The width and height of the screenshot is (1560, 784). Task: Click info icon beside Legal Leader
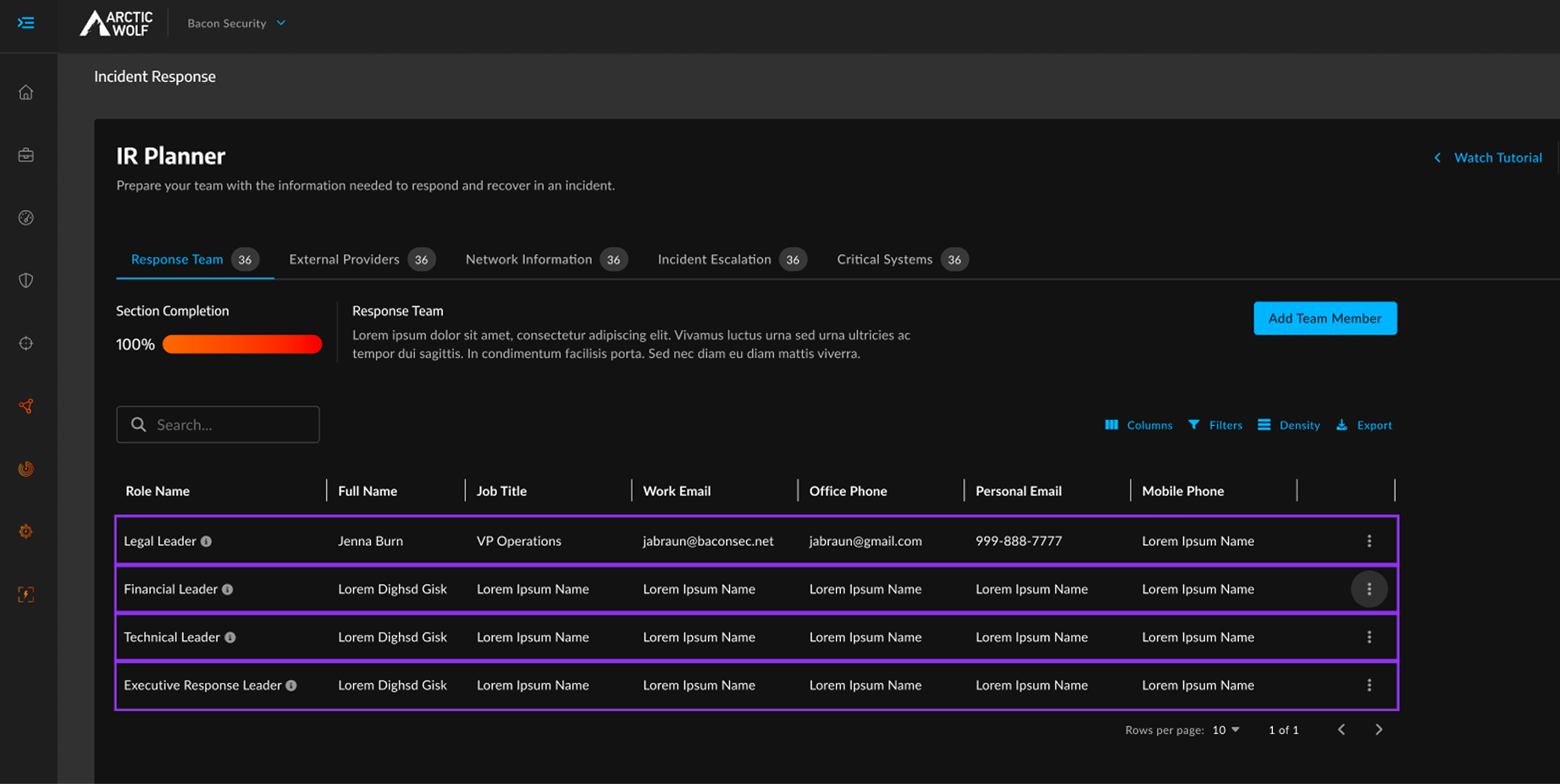(x=206, y=541)
